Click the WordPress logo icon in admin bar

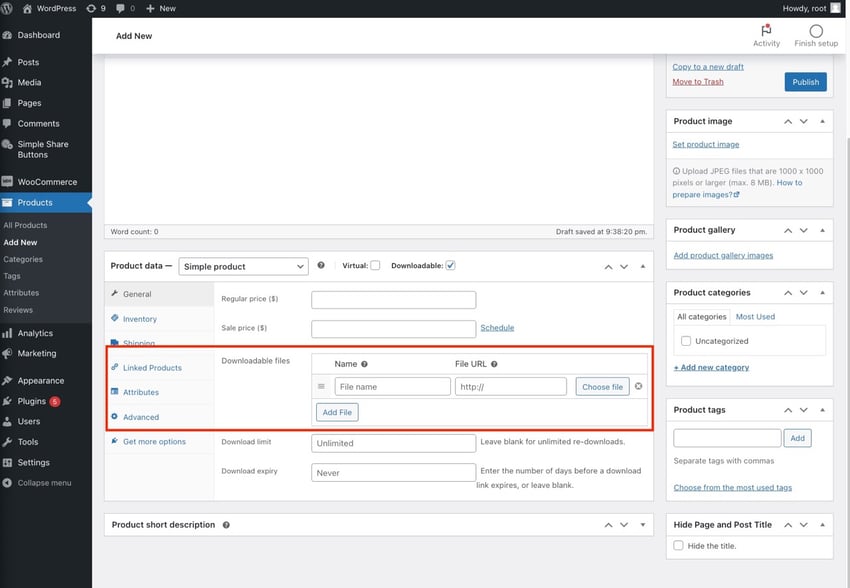click(7, 8)
